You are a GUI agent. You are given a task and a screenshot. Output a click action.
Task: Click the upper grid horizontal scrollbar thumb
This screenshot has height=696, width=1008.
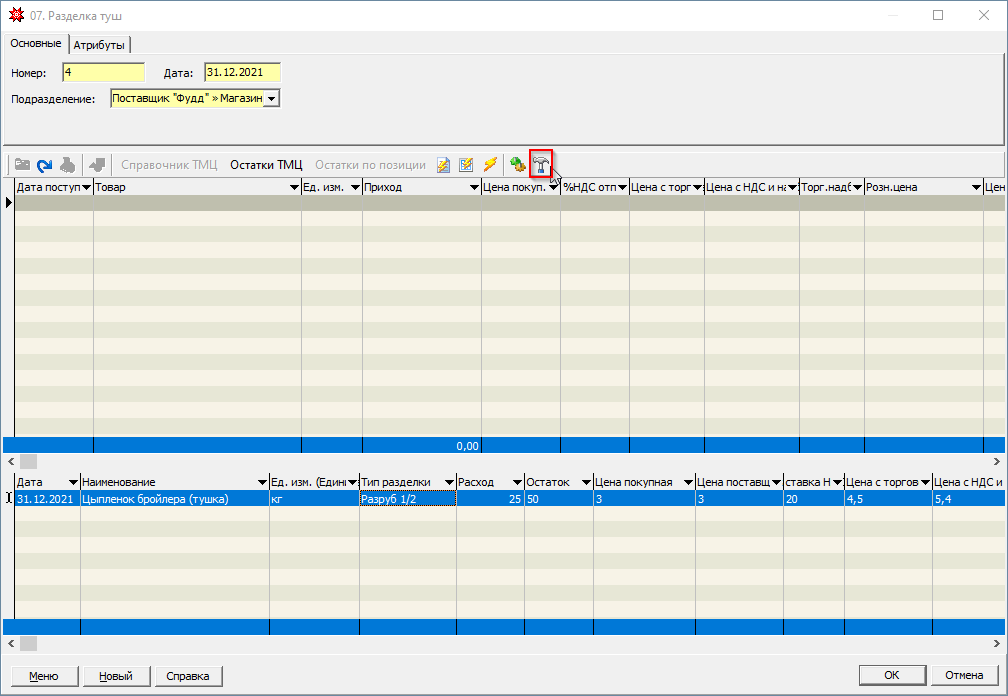(28, 461)
